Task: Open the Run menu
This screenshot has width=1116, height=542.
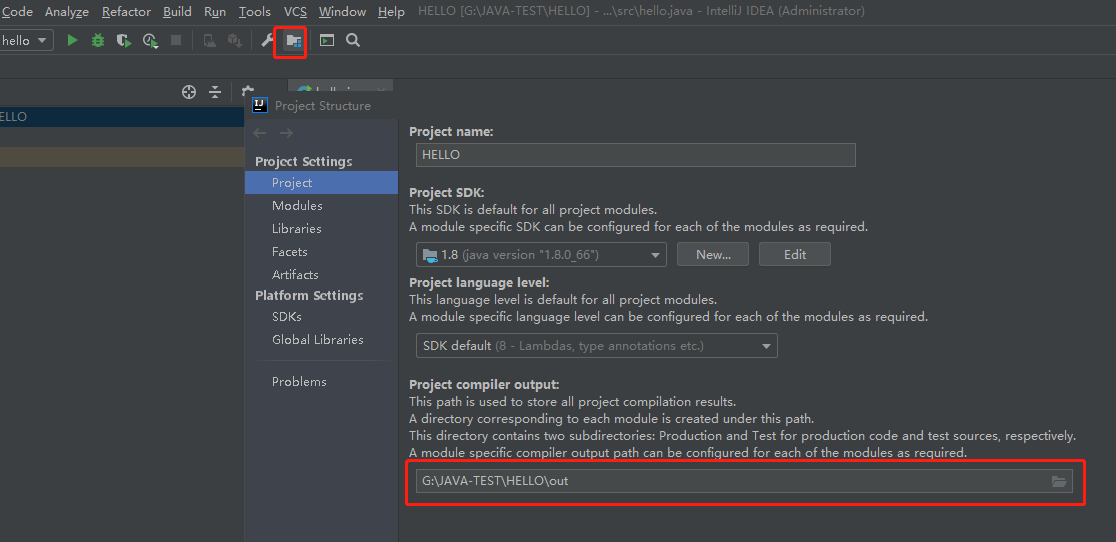Action: click(215, 11)
